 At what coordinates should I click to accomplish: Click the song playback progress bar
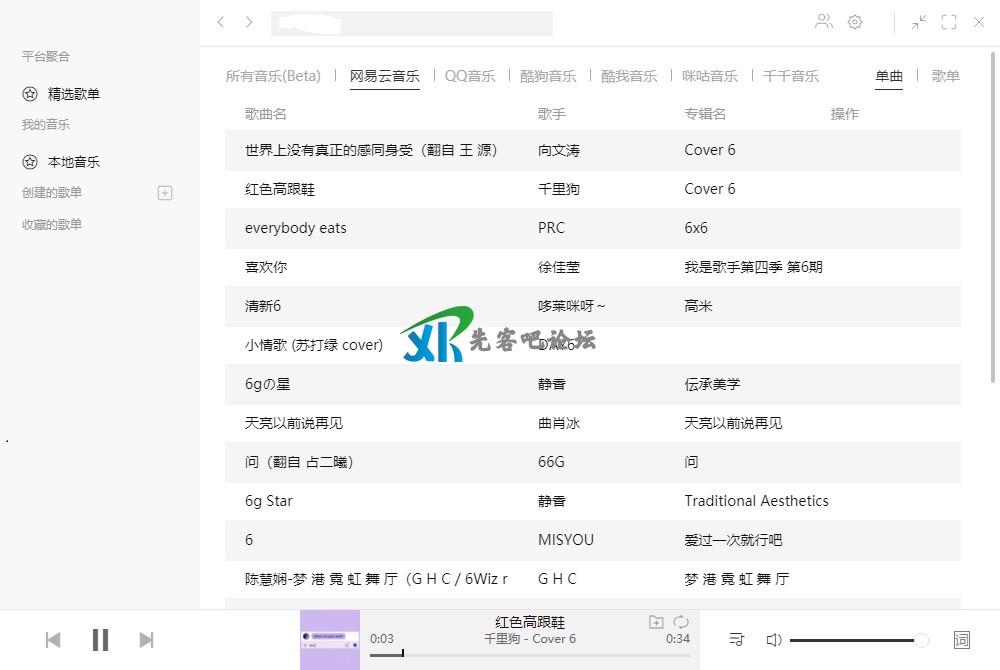click(529, 655)
